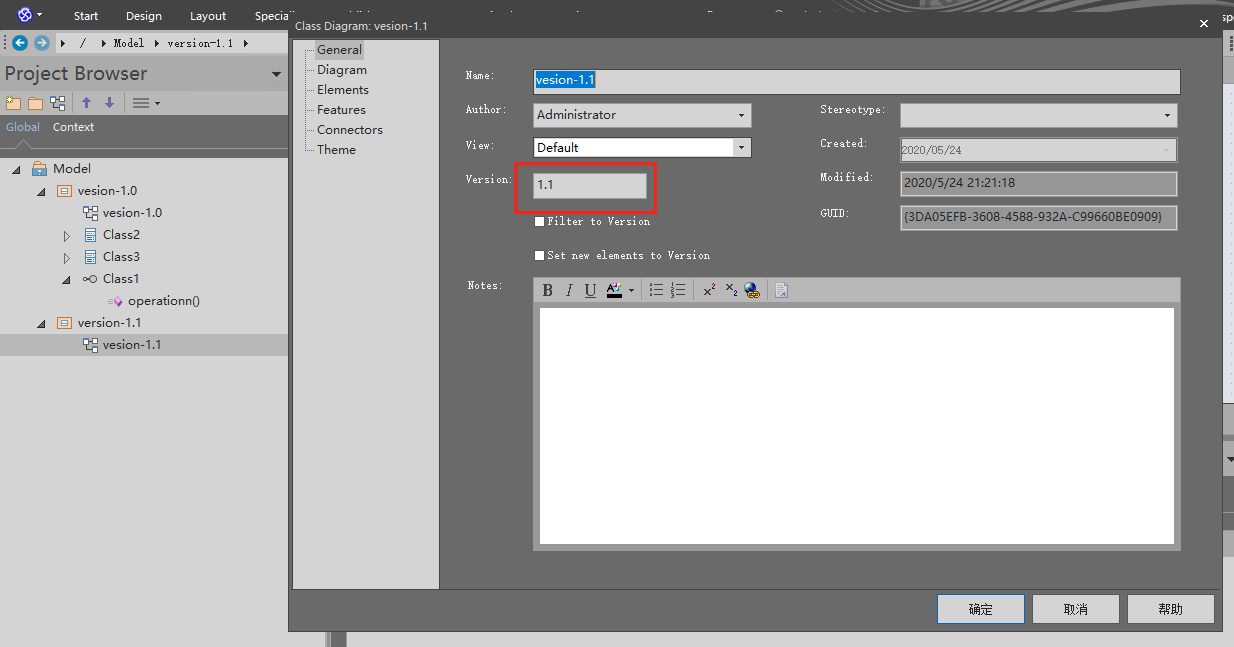Click the vesion-1.0 package icon
1234x647 pixels.
coord(65,191)
